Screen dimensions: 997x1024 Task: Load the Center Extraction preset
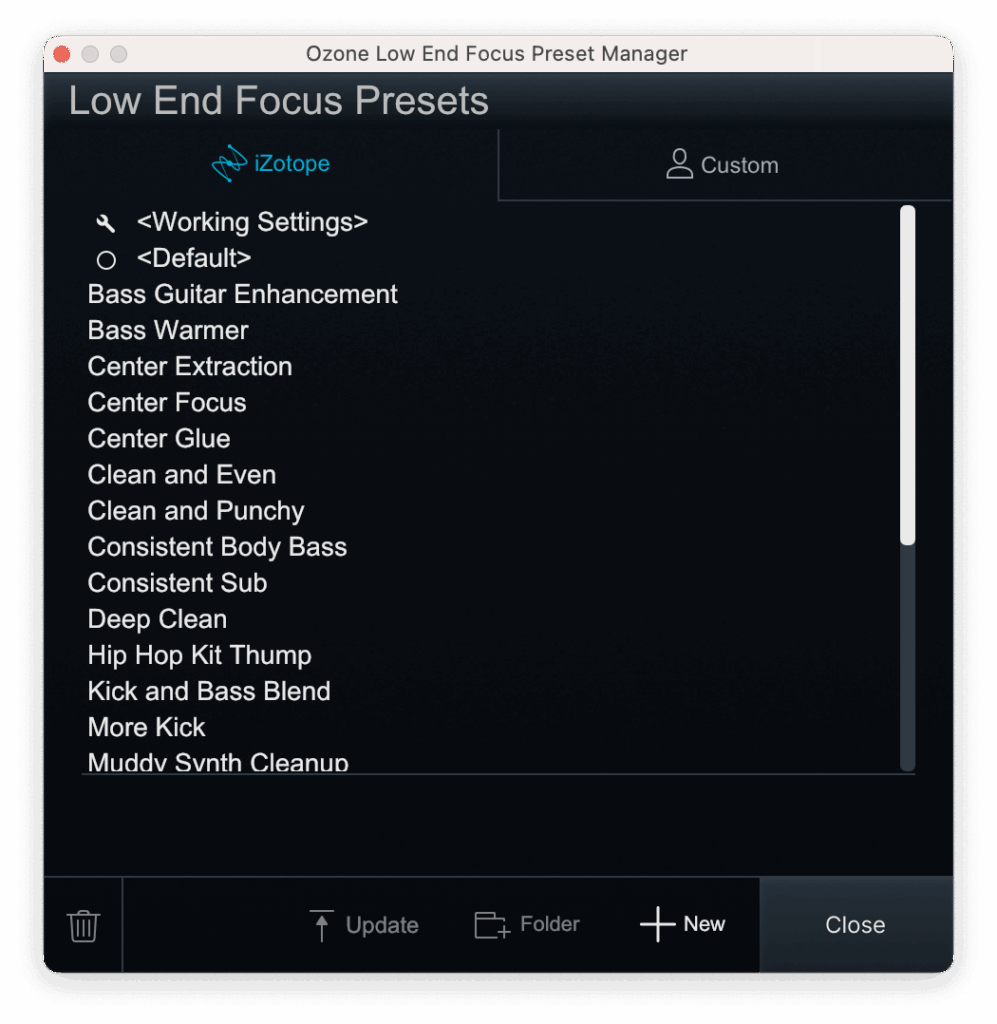coord(190,366)
